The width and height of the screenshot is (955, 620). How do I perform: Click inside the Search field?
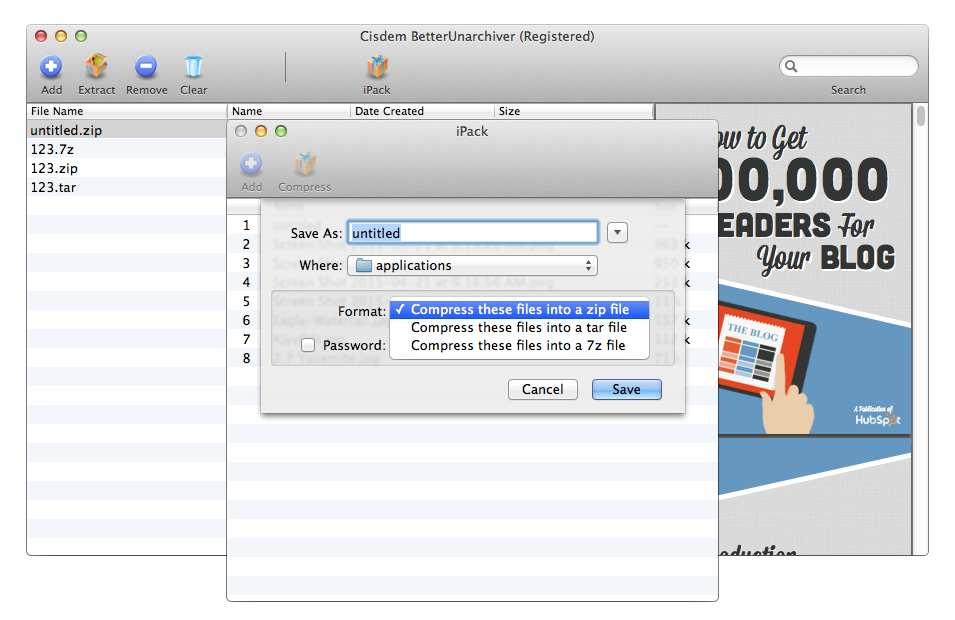(x=848, y=66)
